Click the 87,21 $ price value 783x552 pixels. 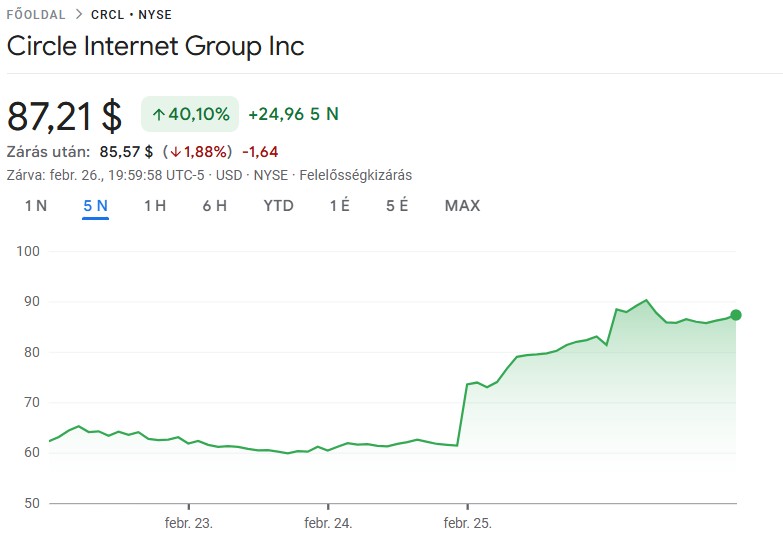click(x=65, y=116)
